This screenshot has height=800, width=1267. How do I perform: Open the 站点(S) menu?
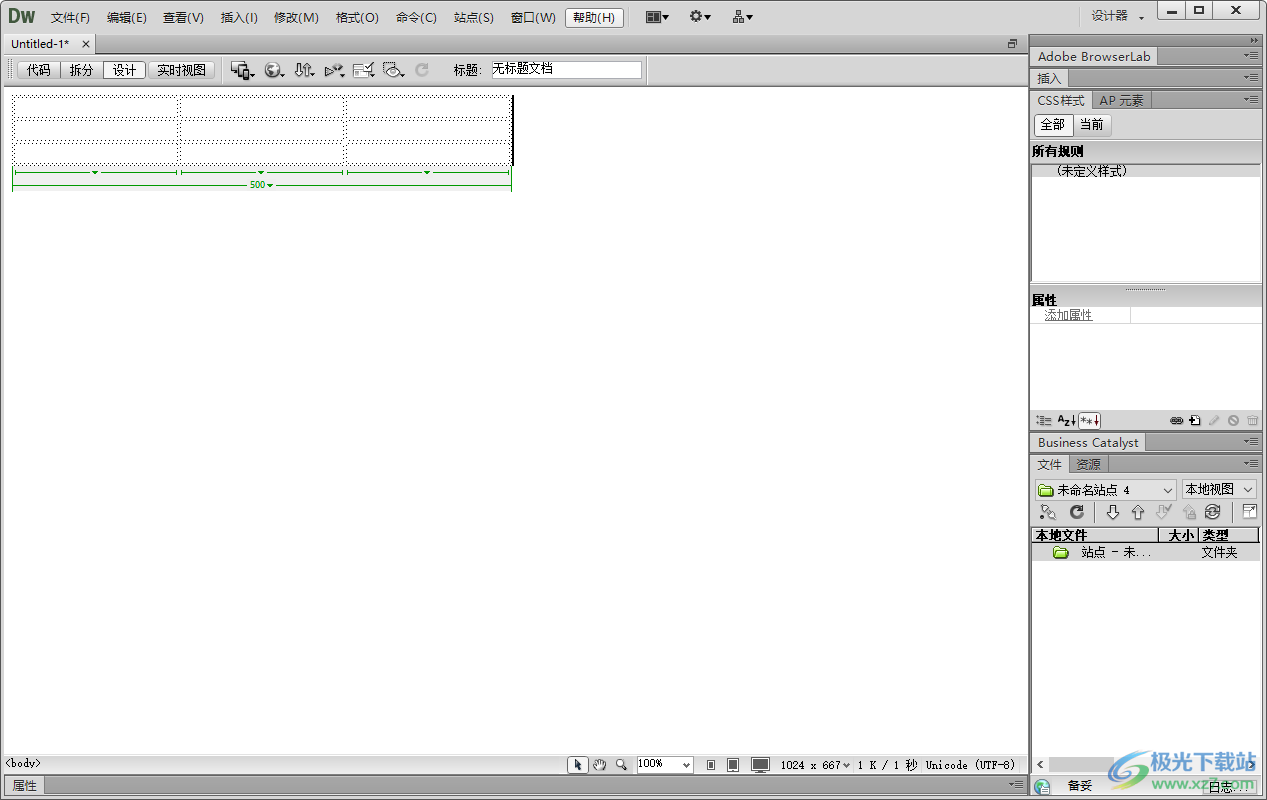[x=473, y=17]
